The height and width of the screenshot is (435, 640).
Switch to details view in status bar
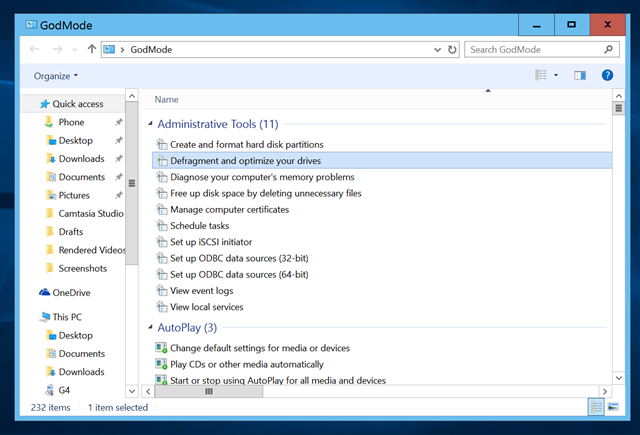click(x=596, y=407)
